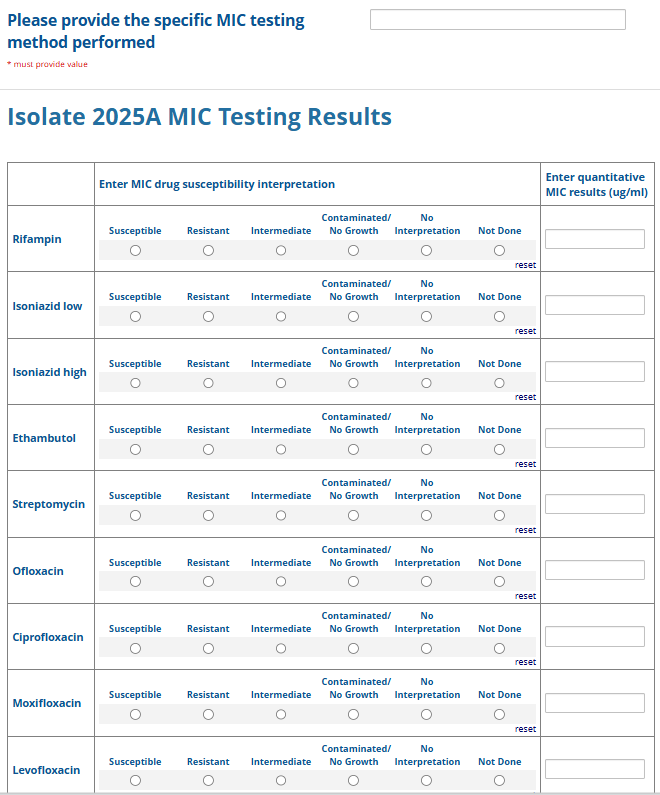Focus the Rifampin quantitative MIC field

[x=594, y=239]
